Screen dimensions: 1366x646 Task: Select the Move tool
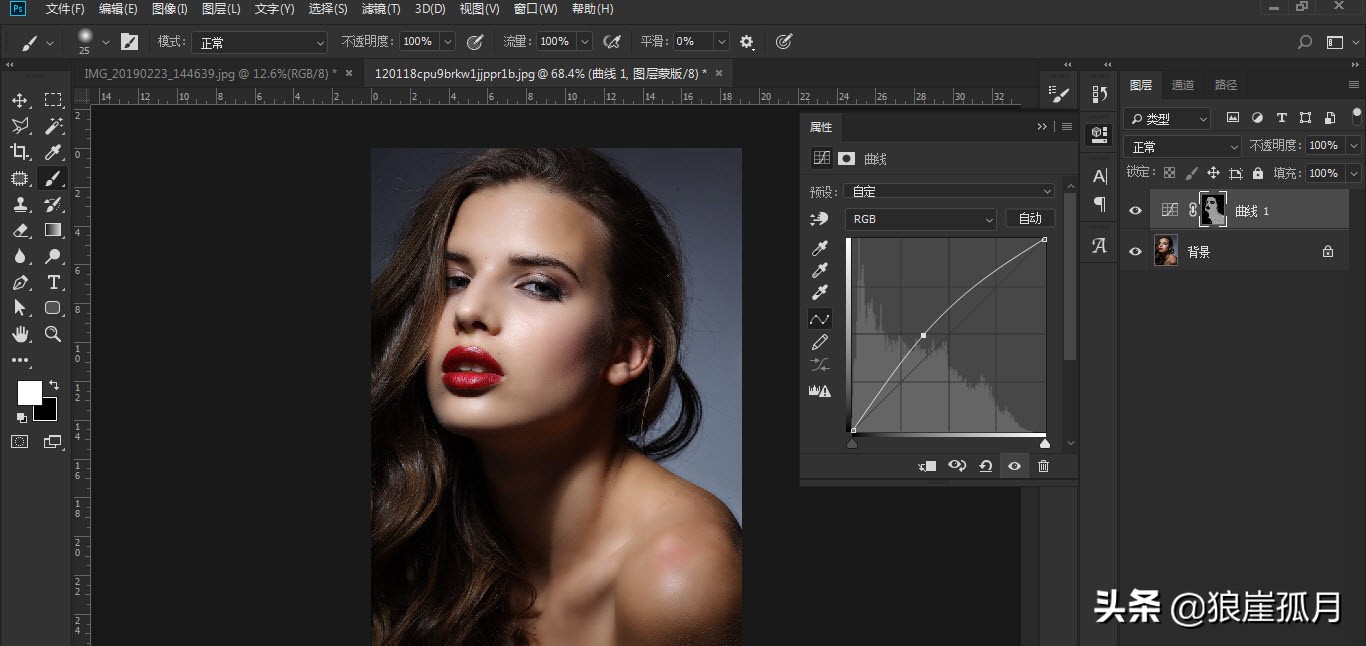pyautogui.click(x=20, y=100)
